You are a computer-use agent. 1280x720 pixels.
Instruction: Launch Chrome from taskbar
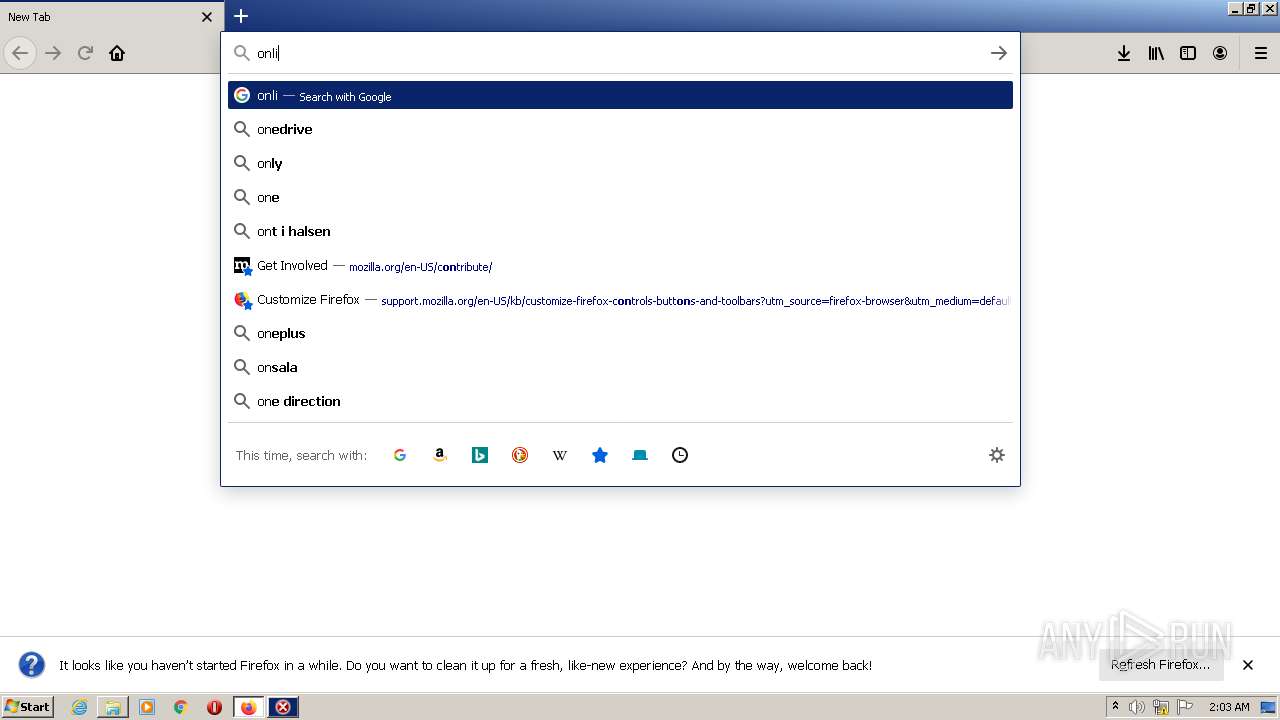[181, 707]
